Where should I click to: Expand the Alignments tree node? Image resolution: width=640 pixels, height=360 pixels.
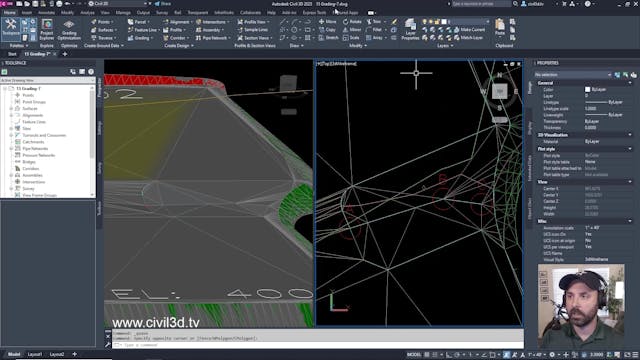[11, 116]
